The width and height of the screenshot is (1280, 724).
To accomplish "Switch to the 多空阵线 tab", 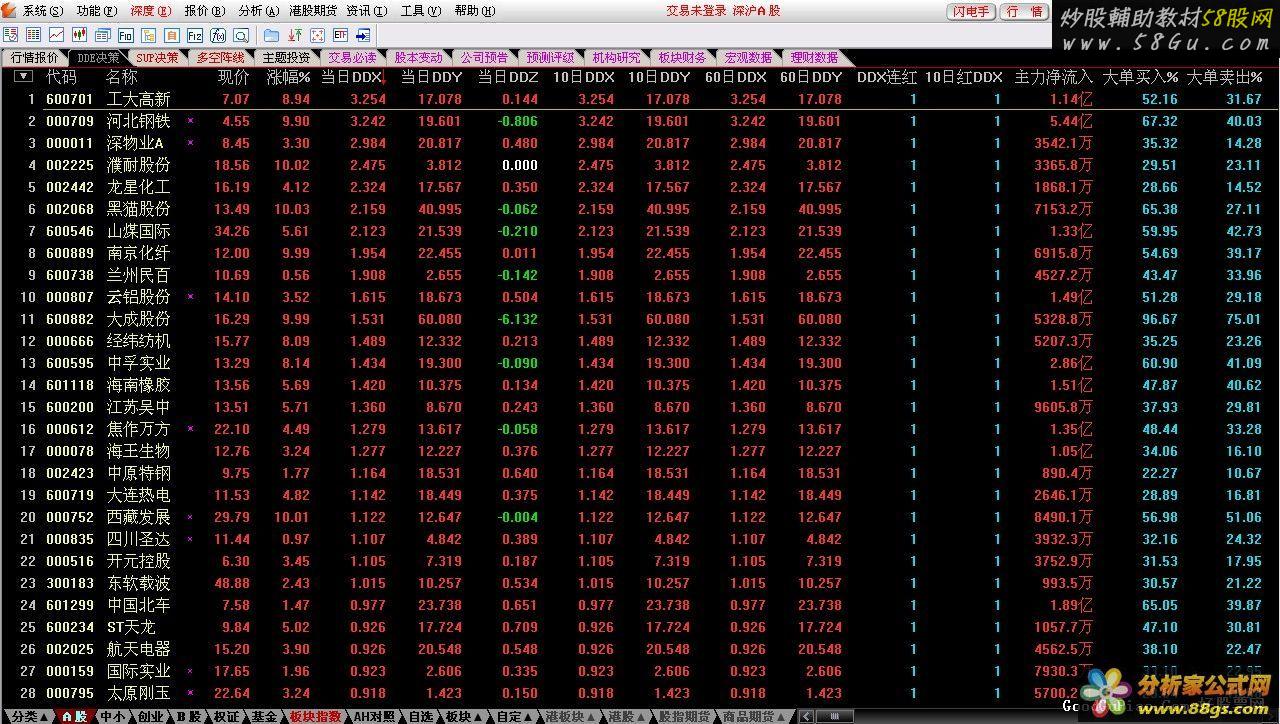I will 220,58.
